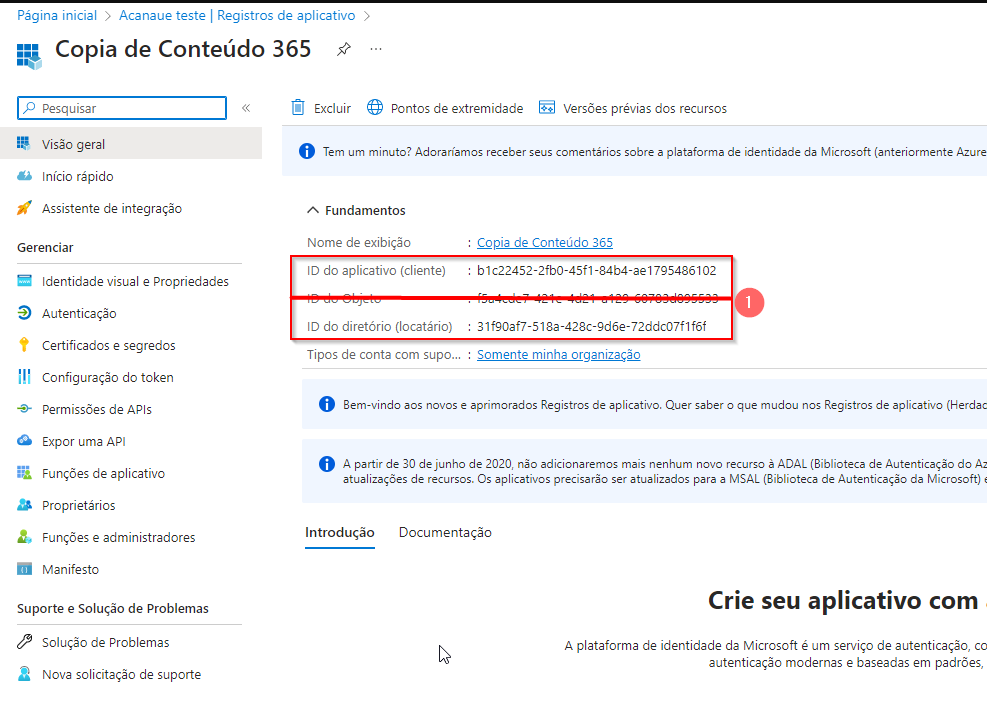Viewport: 987px width, 701px height.
Task: Open Acanaue teste | Registros de aplicativo breadcrumb
Action: click(237, 15)
